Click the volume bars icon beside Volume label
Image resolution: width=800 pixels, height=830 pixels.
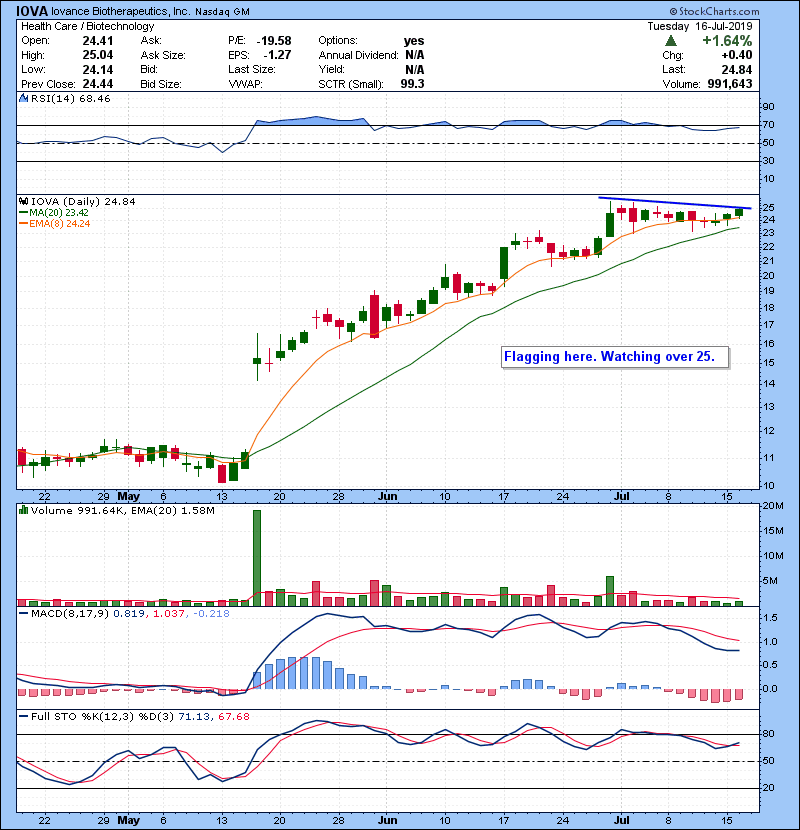coord(23,510)
